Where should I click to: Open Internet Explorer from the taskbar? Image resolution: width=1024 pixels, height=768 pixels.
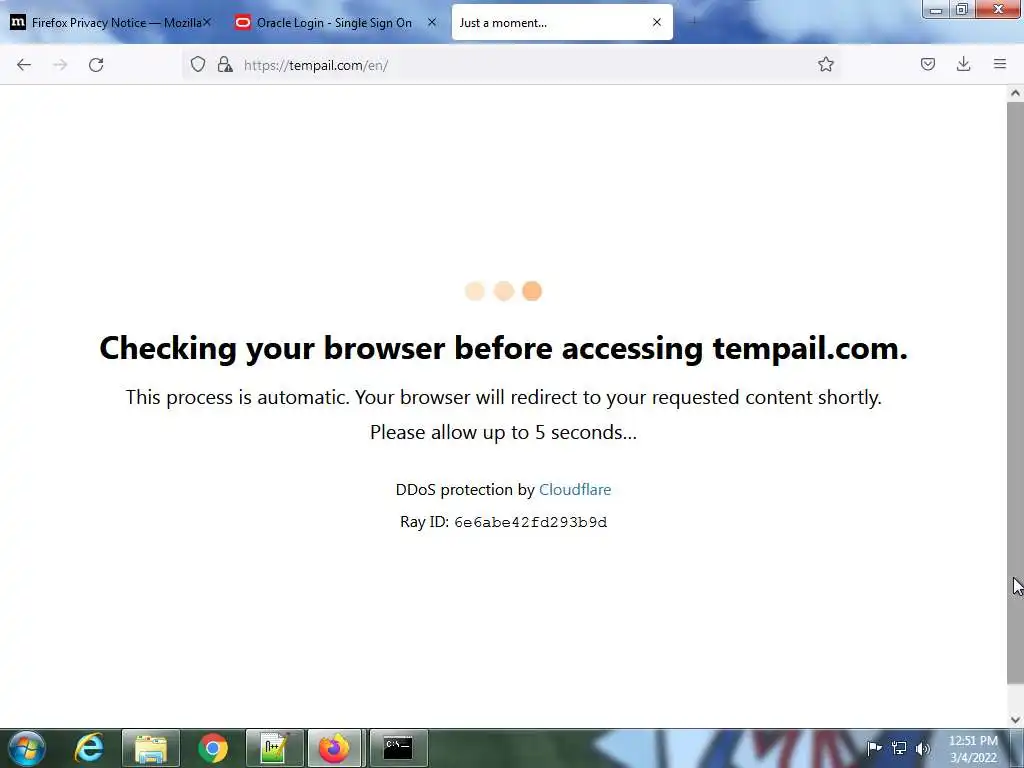[89, 748]
